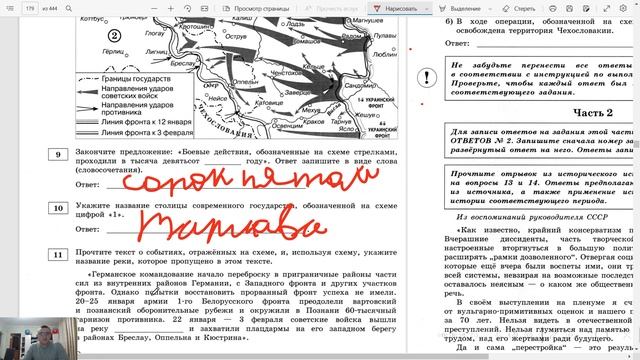Expand the Нарисовать pen options dropdown
This screenshot has width=640, height=360.
427,9
